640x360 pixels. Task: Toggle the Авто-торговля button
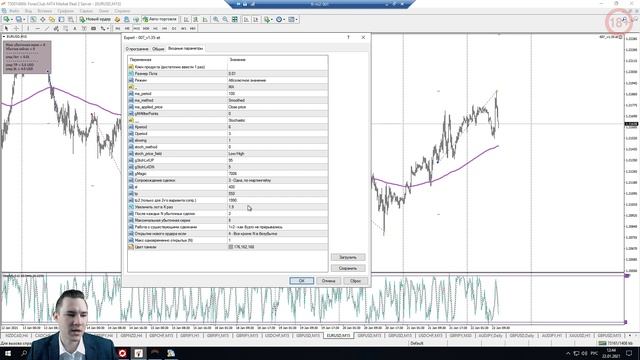tap(160, 19)
